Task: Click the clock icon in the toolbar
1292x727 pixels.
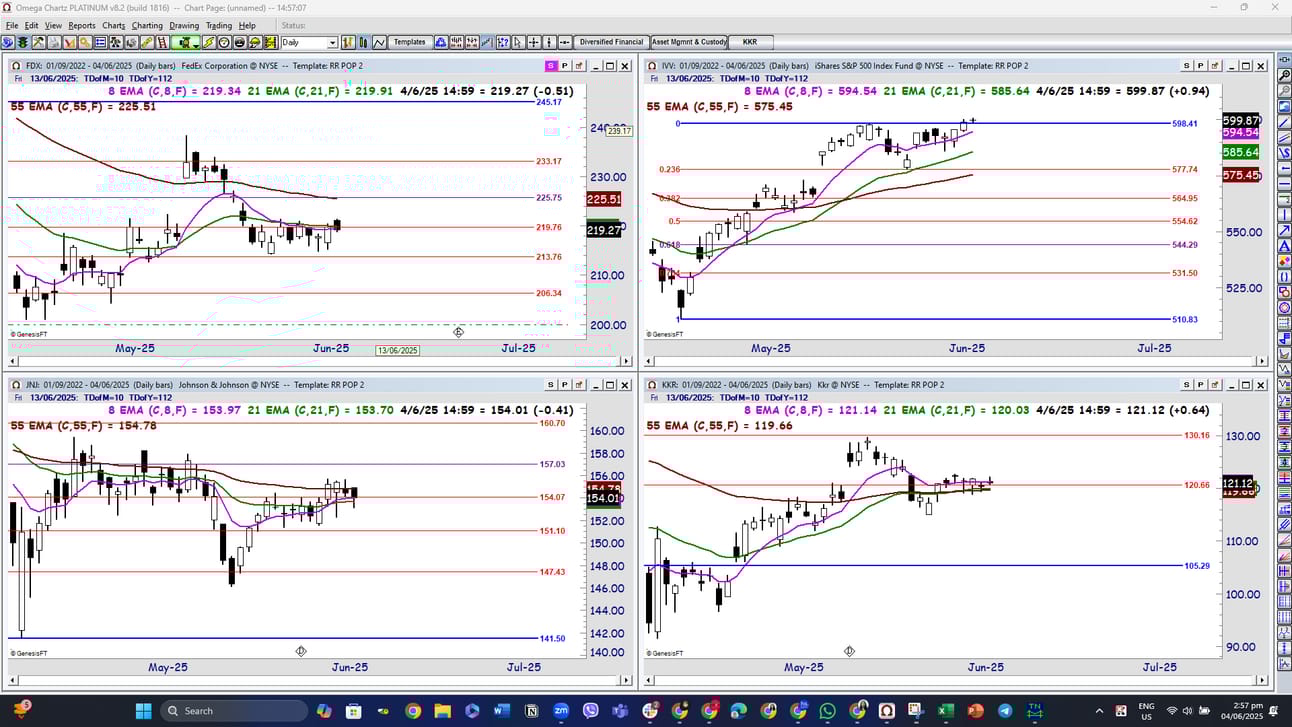Action: (224, 42)
